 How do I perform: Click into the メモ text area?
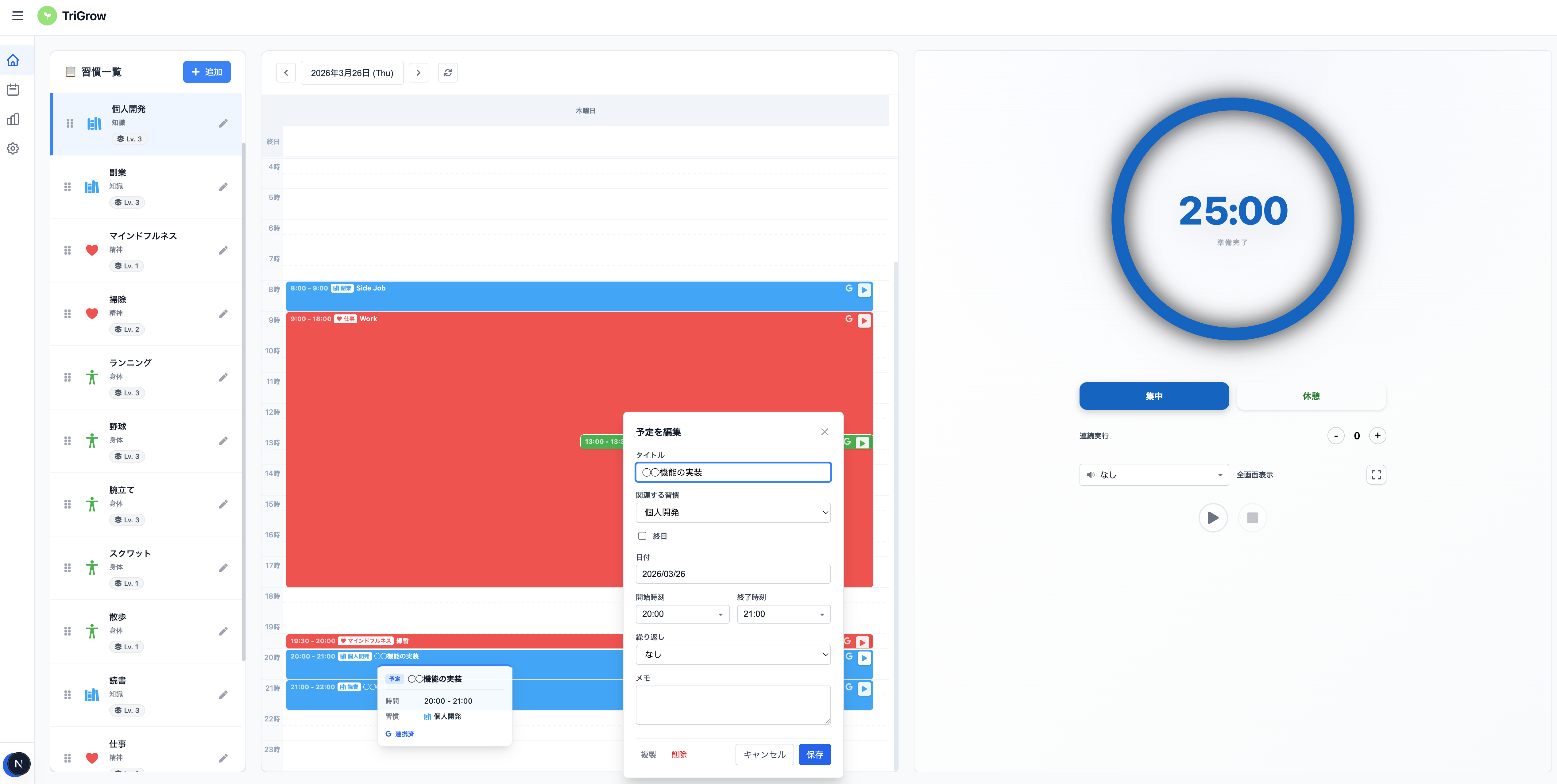pos(732,704)
